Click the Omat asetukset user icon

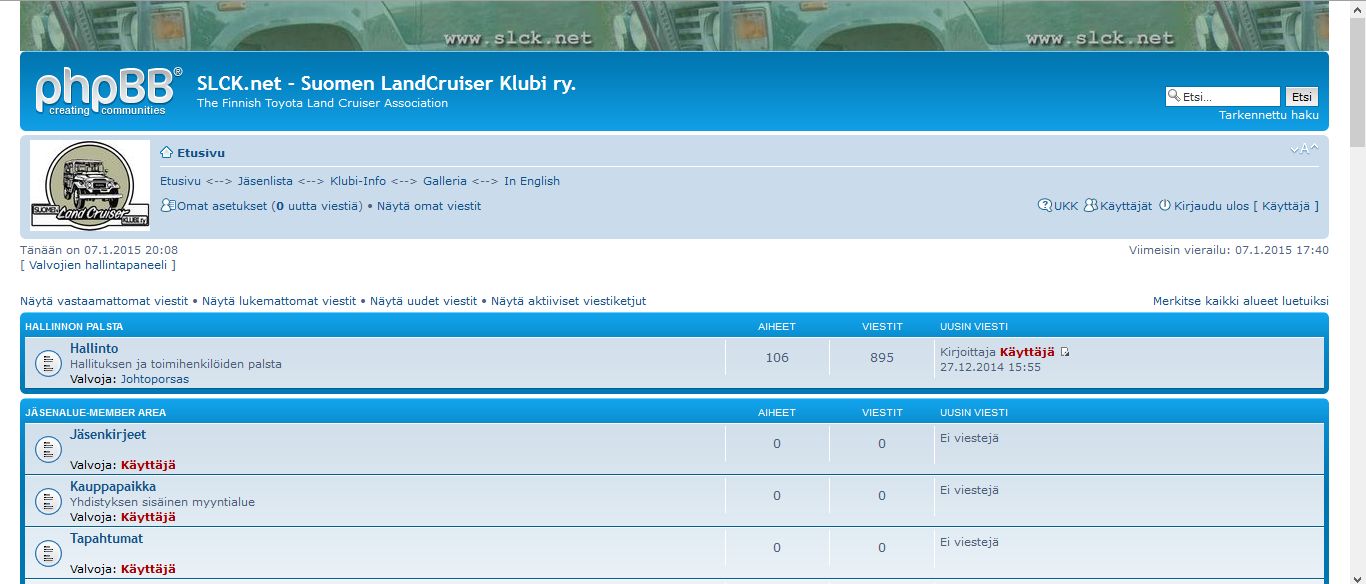(x=168, y=205)
